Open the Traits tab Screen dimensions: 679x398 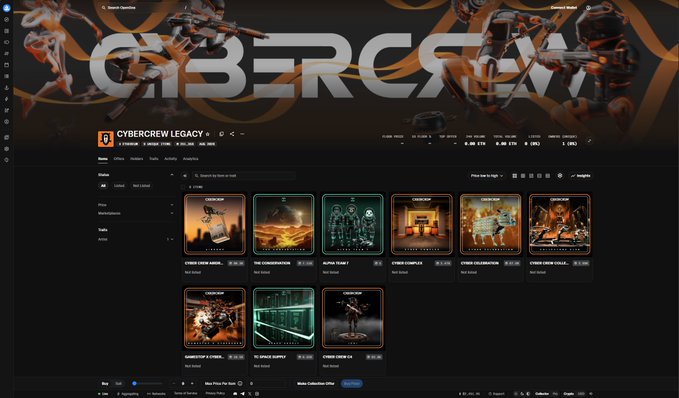tap(154, 159)
